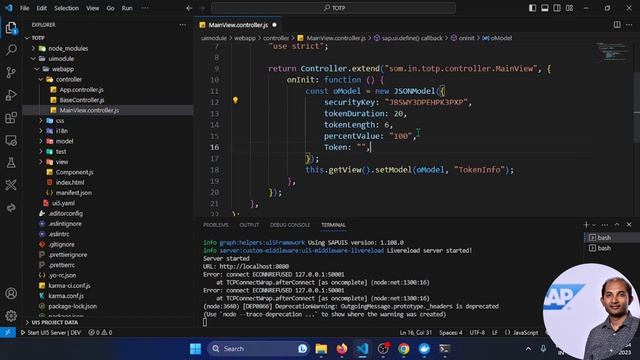This screenshot has width=640, height=360.
Task: Open the Manage gear settings
Action: click(x=11, y=316)
